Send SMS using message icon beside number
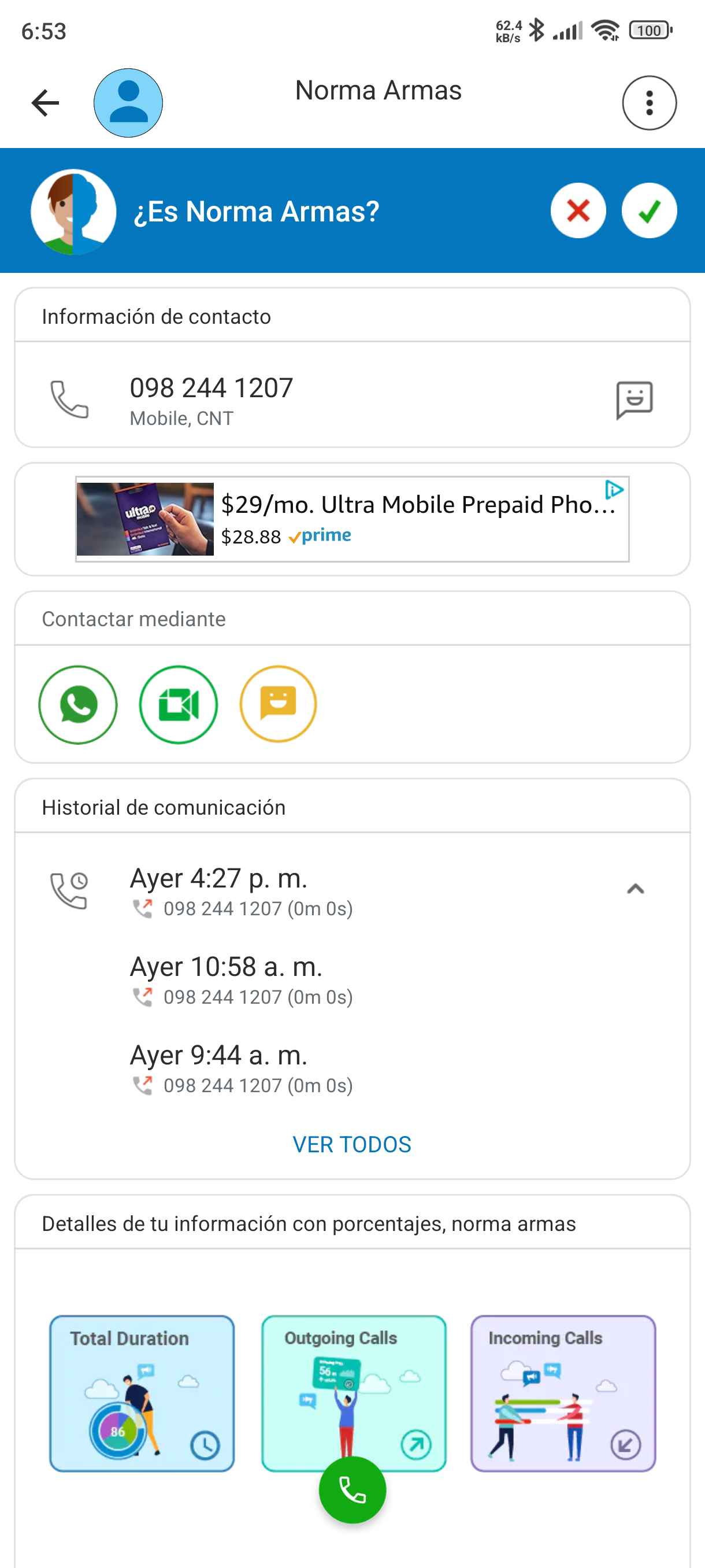This screenshot has width=705, height=1568. point(634,400)
